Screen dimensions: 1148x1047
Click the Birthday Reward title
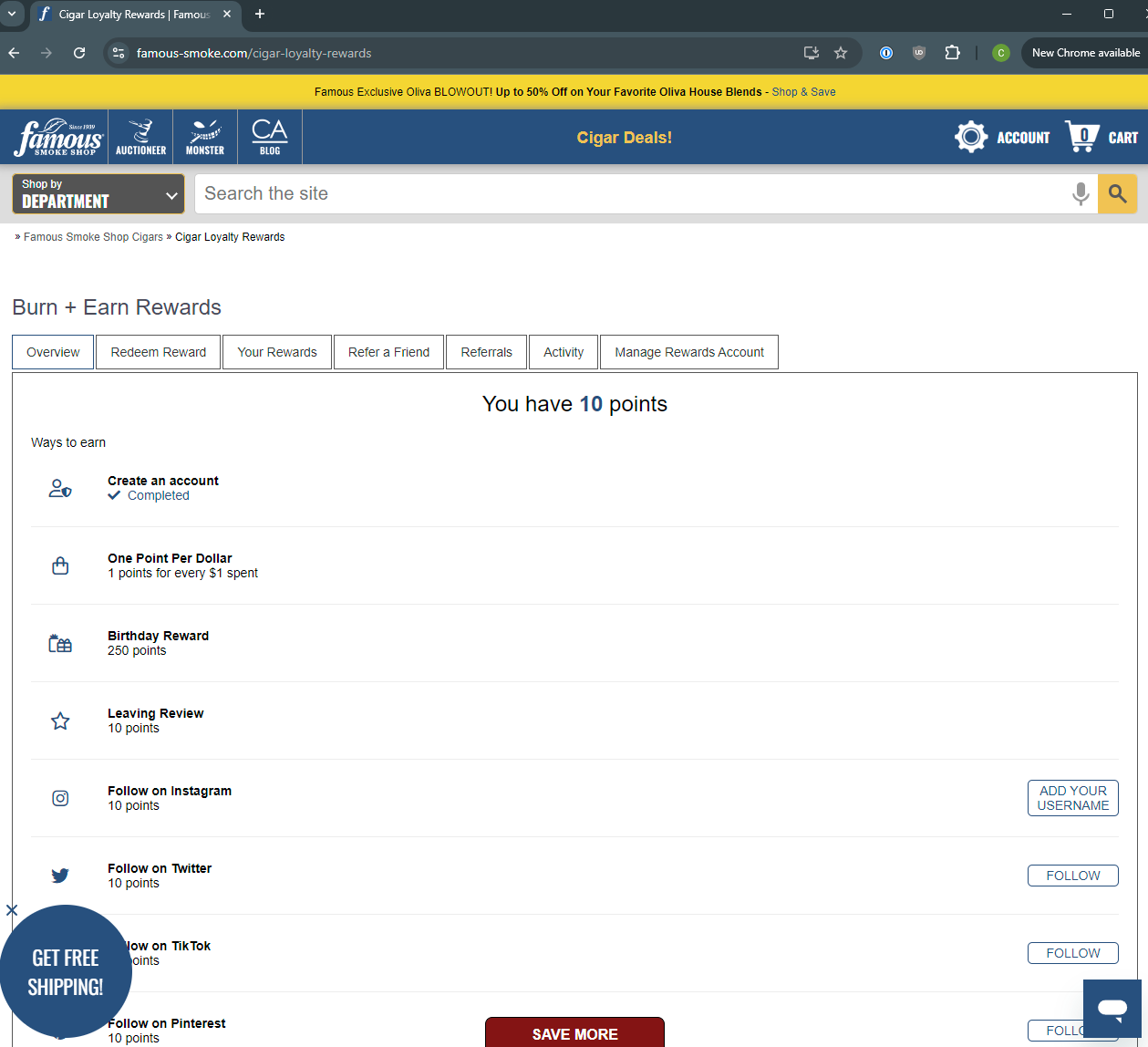point(159,636)
